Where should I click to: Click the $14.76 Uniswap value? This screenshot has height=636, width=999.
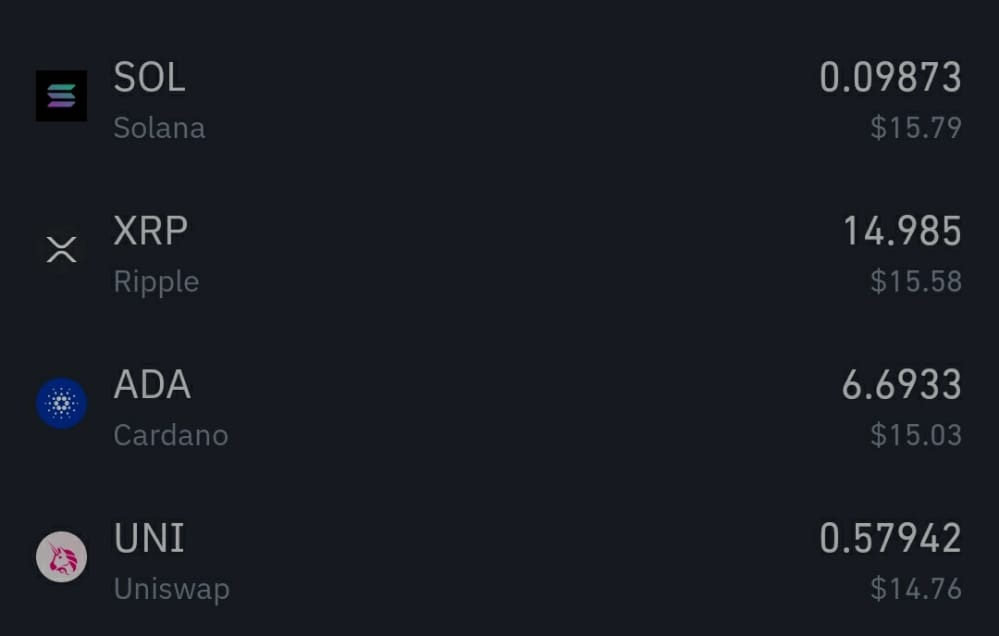(x=916, y=589)
